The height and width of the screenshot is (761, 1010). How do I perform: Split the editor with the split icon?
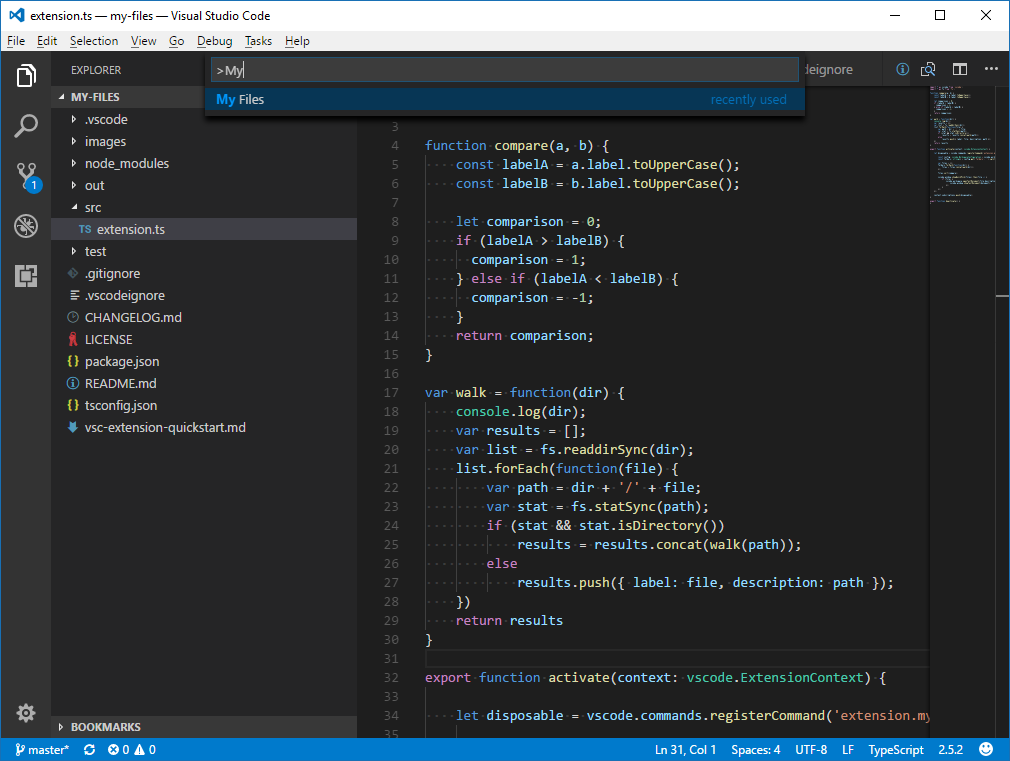(x=960, y=69)
